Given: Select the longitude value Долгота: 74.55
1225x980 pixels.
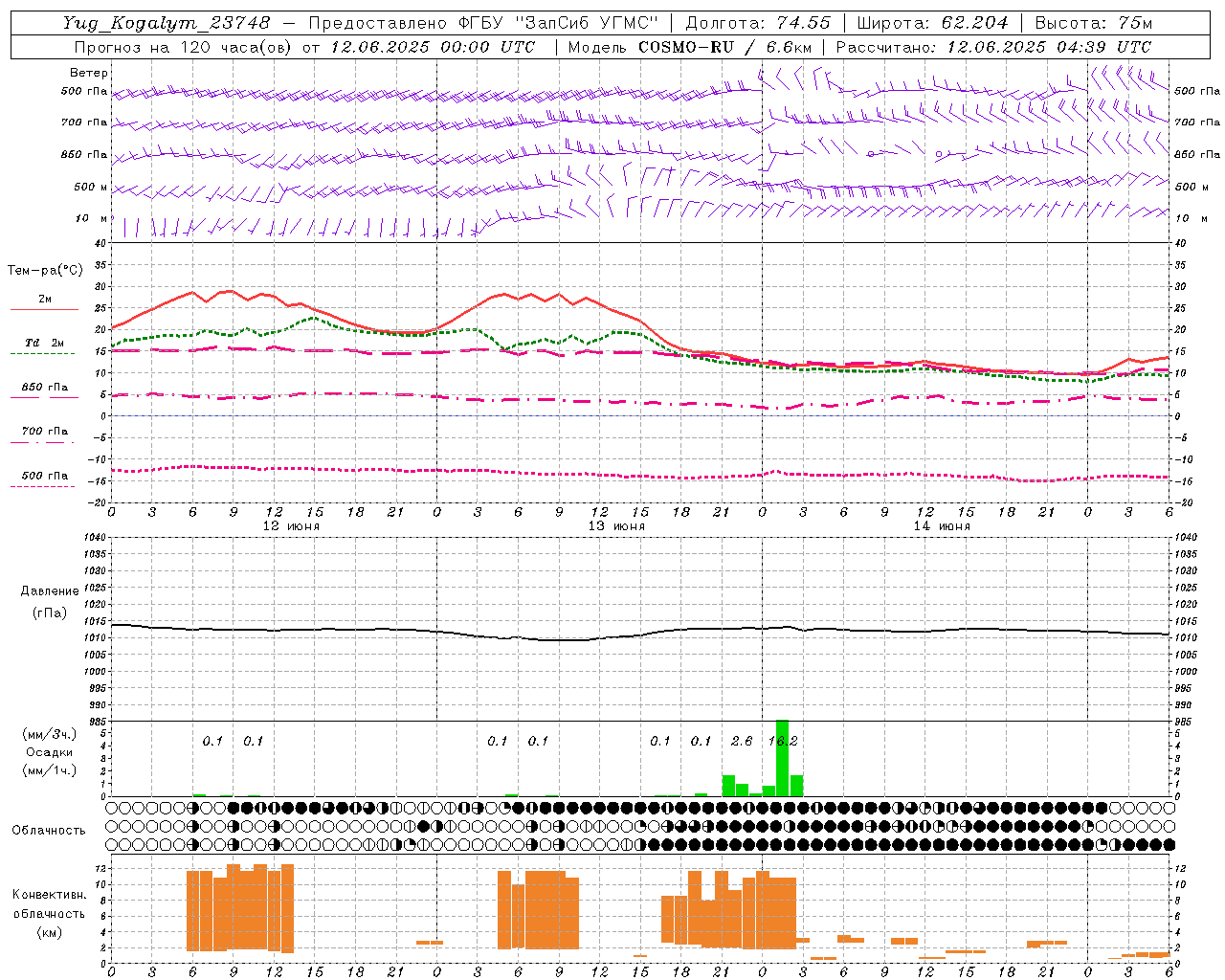Looking at the screenshot, I should tap(758, 22).
